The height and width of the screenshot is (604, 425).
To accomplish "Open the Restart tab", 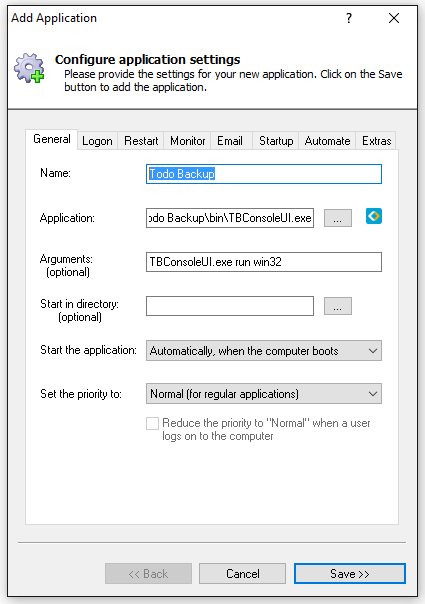I will [x=141, y=141].
